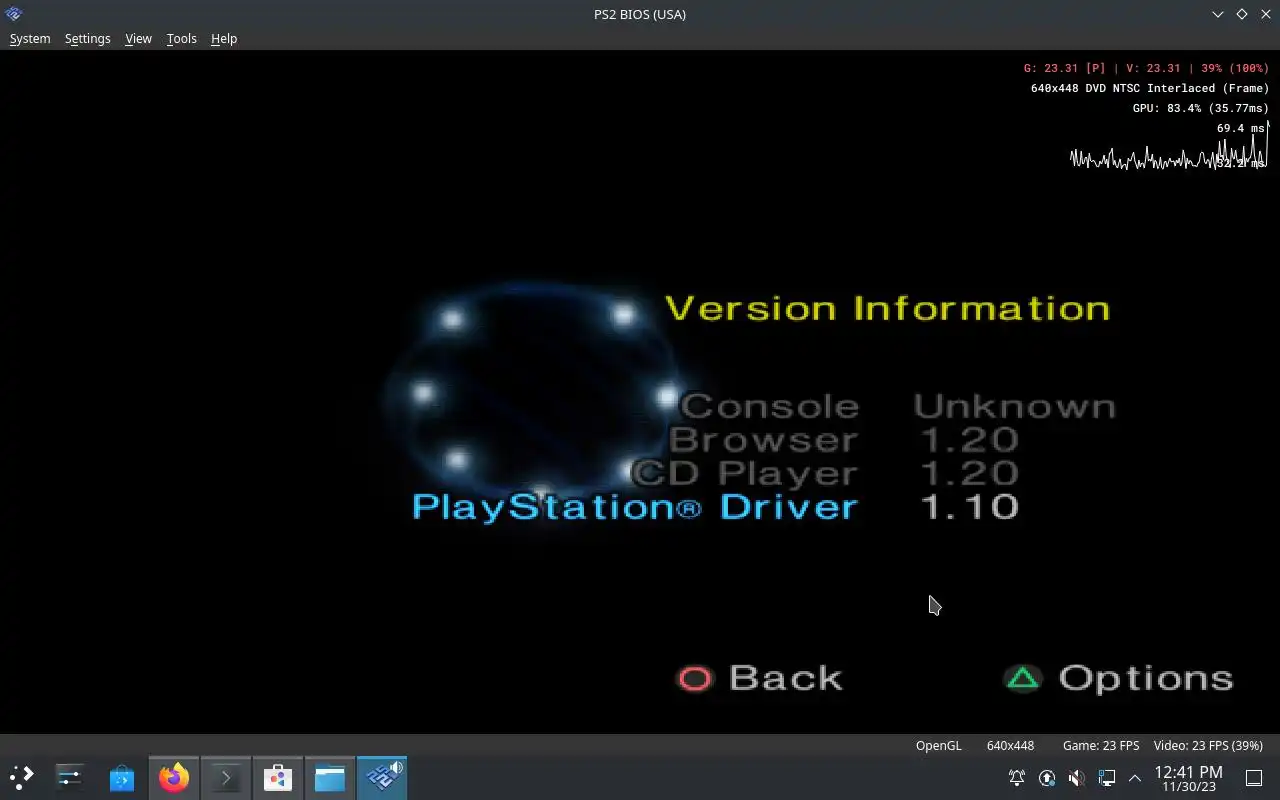1280x800 pixels.
Task: Launch Firefox from the taskbar
Action: (x=174, y=777)
